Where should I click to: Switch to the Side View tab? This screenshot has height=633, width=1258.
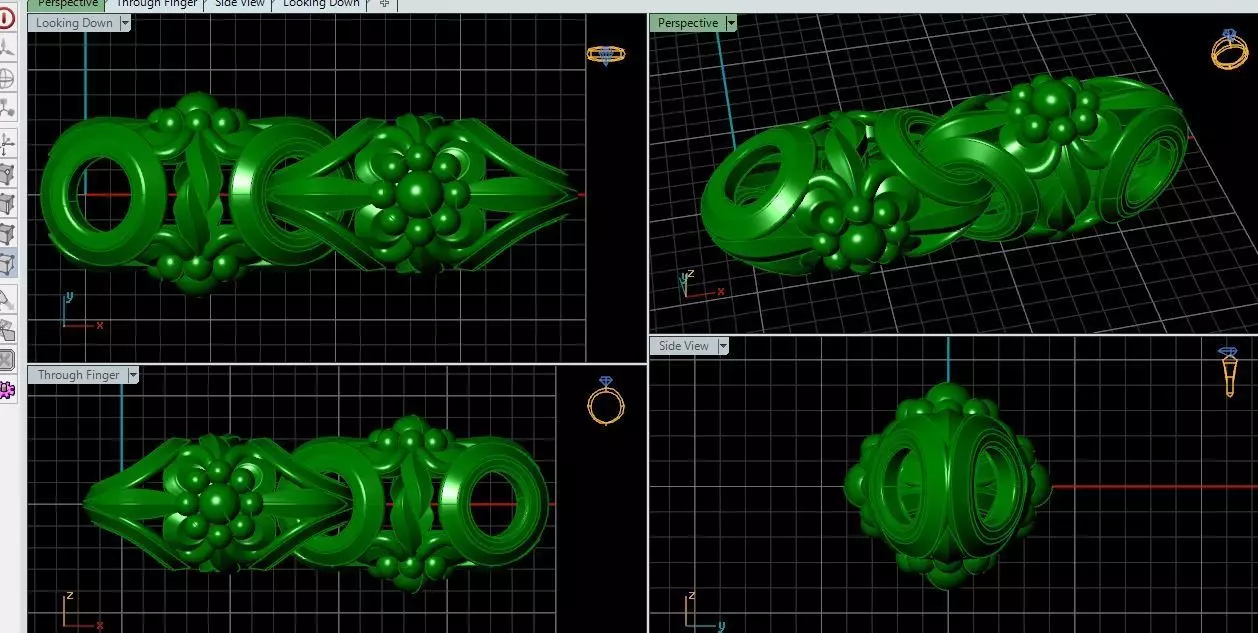pos(240,4)
